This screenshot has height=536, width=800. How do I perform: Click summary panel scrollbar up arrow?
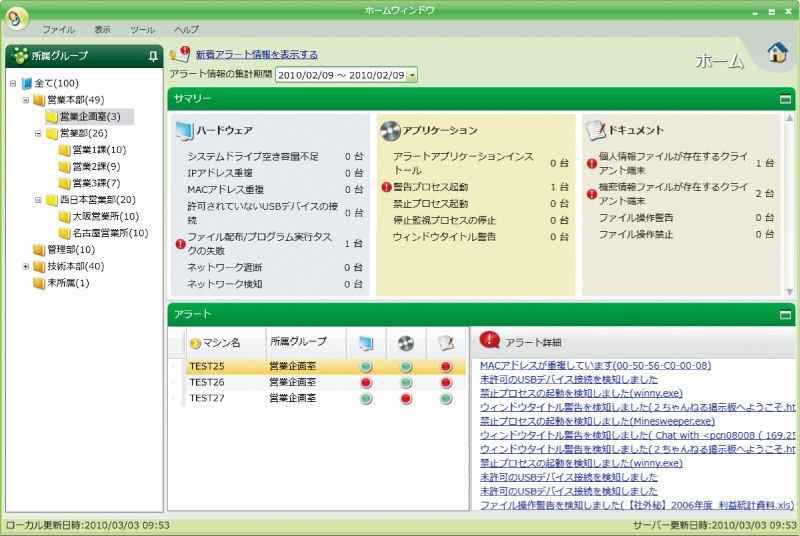tap(789, 118)
